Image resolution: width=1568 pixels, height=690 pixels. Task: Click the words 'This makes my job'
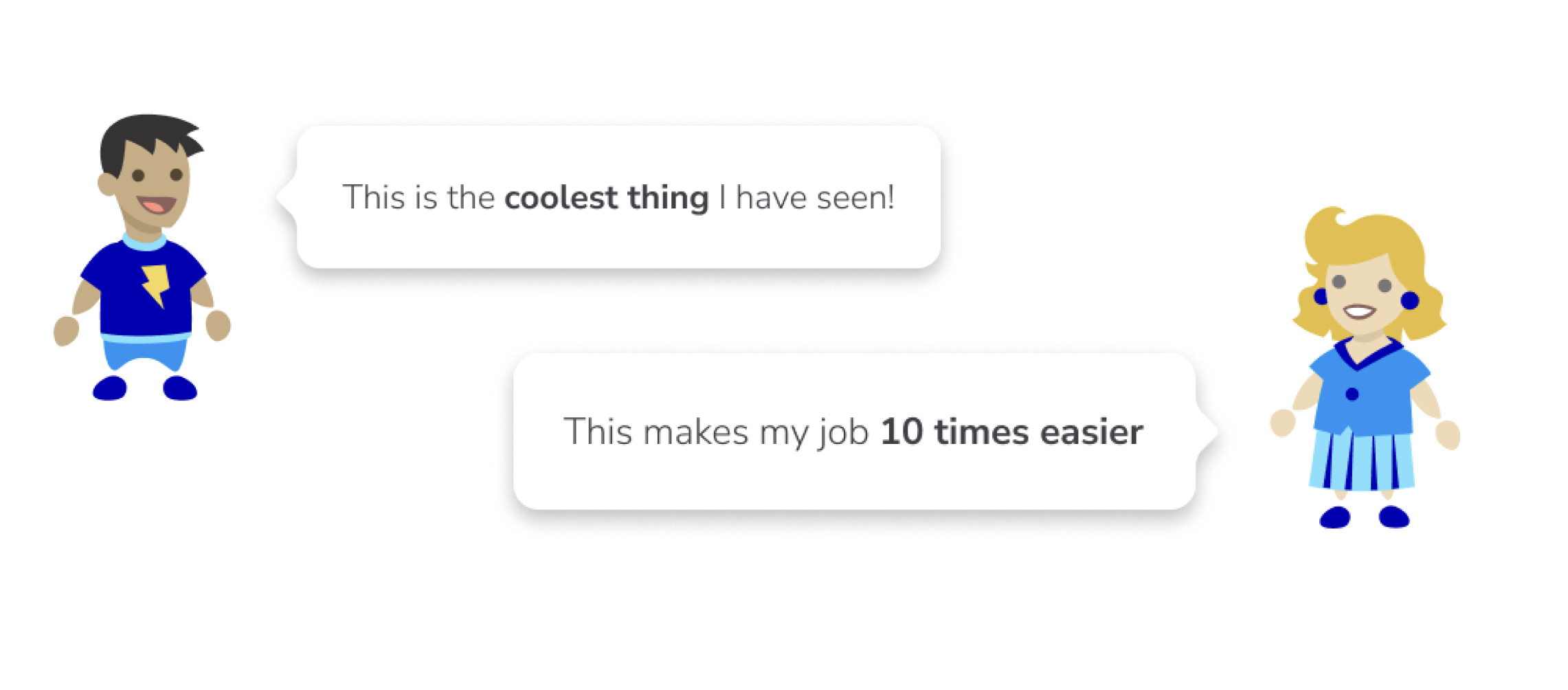pos(716,432)
